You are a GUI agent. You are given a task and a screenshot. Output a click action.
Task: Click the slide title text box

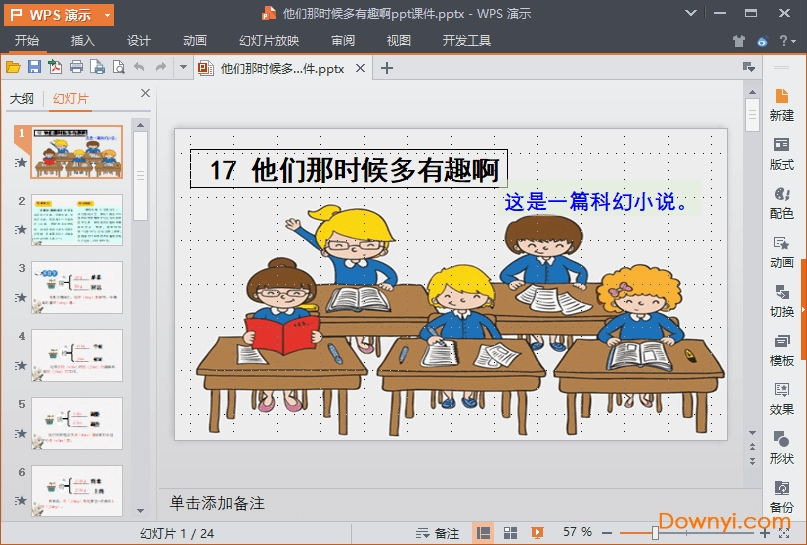click(x=349, y=169)
